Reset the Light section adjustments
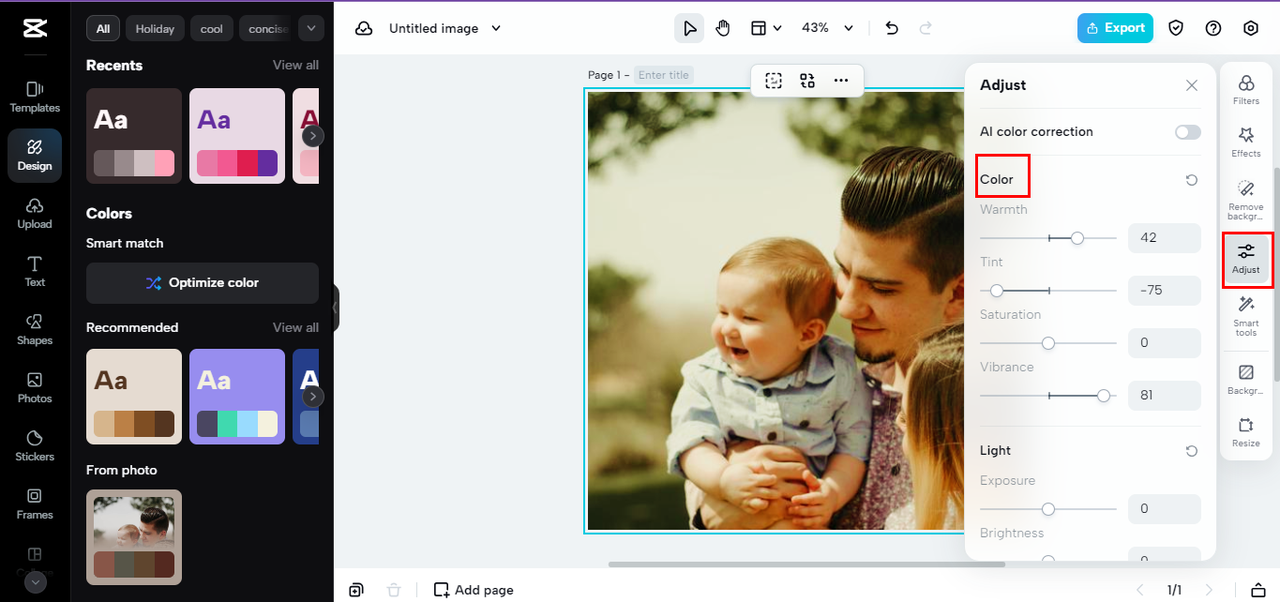Screen dimensions: 1280x602 (x=1191, y=451)
